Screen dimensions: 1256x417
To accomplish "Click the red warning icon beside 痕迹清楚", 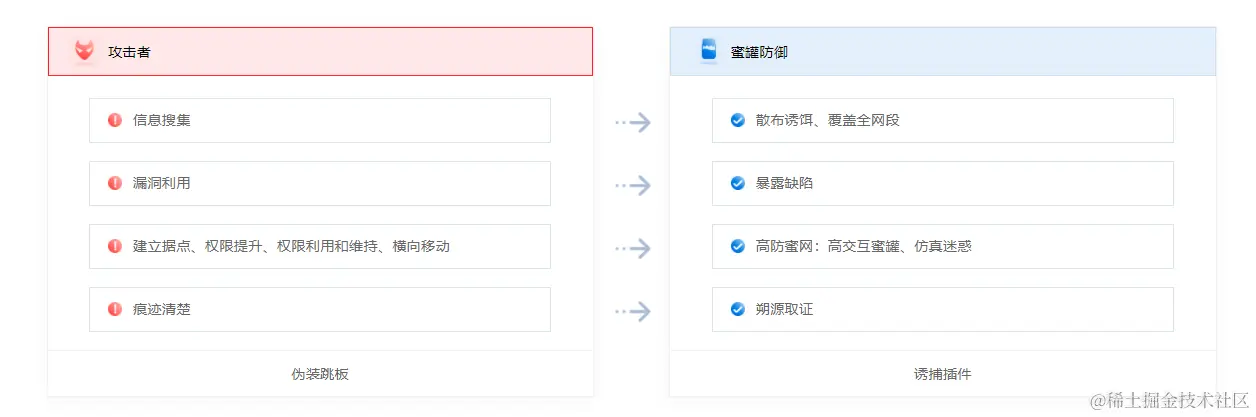I will (115, 309).
